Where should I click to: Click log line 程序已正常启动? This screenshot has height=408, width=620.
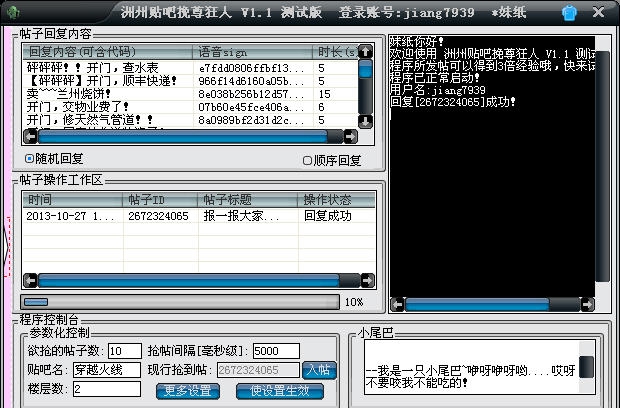pyautogui.click(x=435, y=77)
